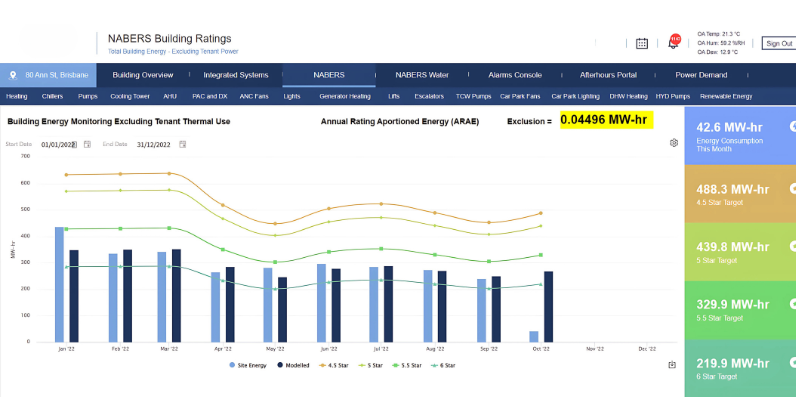Toggle Site Energy series in legend
Screen dimensions: 800x397
click(x=248, y=365)
